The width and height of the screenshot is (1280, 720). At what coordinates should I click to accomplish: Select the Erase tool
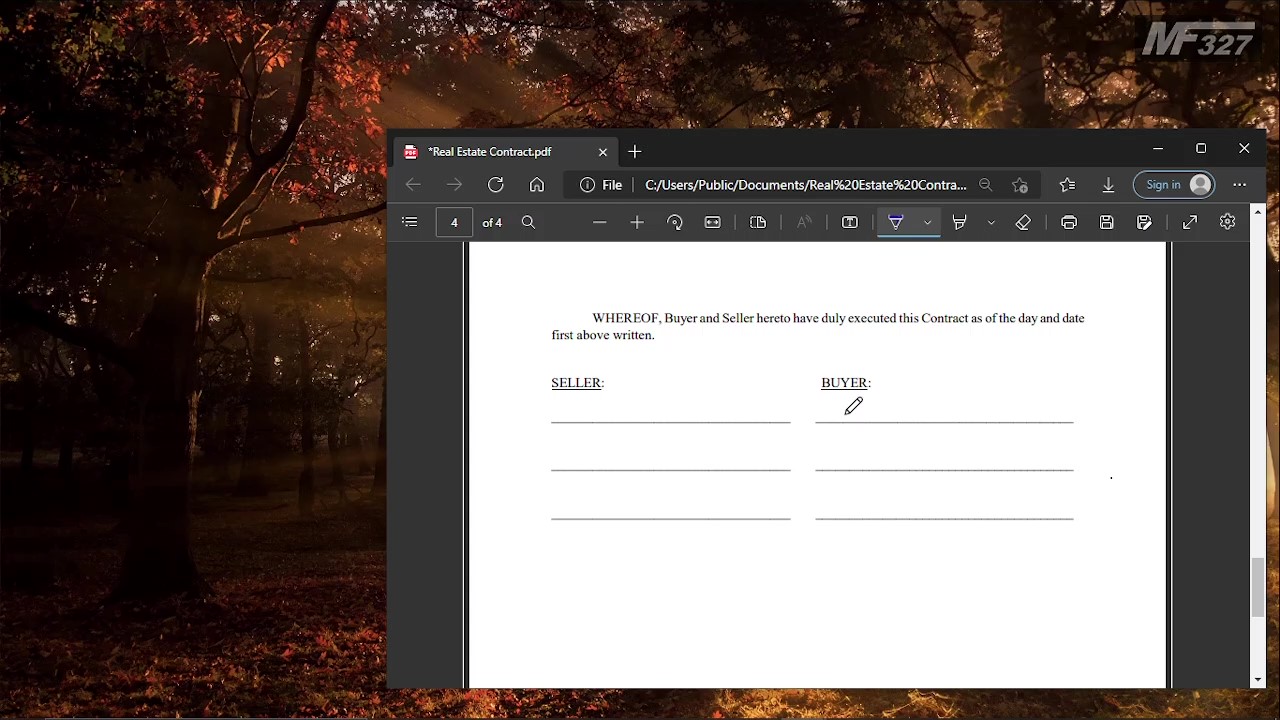tap(1023, 222)
